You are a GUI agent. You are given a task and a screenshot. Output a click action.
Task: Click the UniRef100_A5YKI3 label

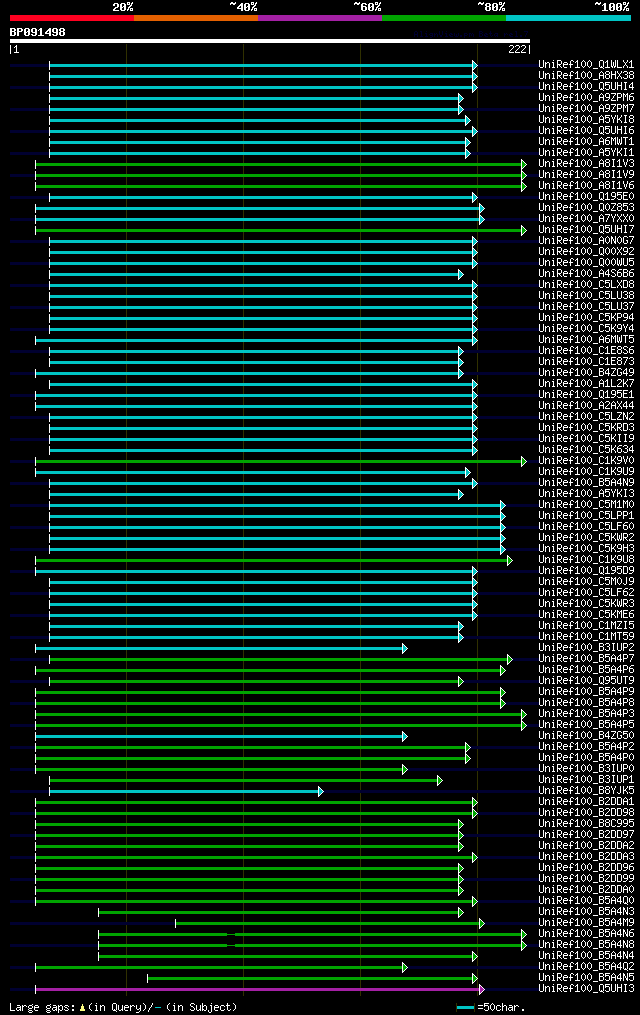[586, 494]
